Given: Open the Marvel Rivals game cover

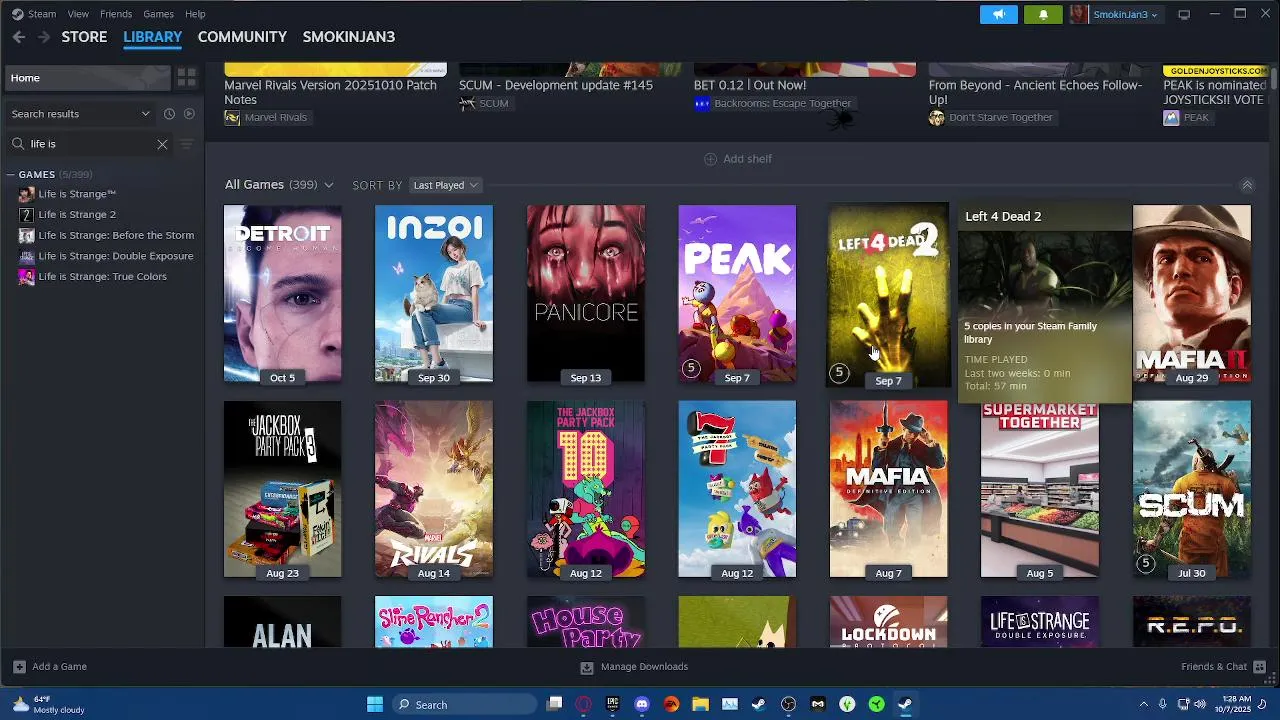Looking at the screenshot, I should pos(434,489).
